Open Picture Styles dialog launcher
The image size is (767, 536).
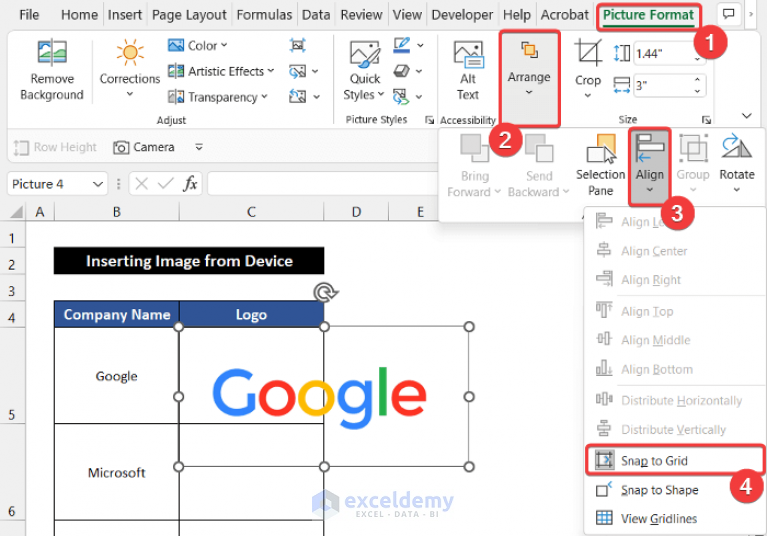tap(429, 120)
